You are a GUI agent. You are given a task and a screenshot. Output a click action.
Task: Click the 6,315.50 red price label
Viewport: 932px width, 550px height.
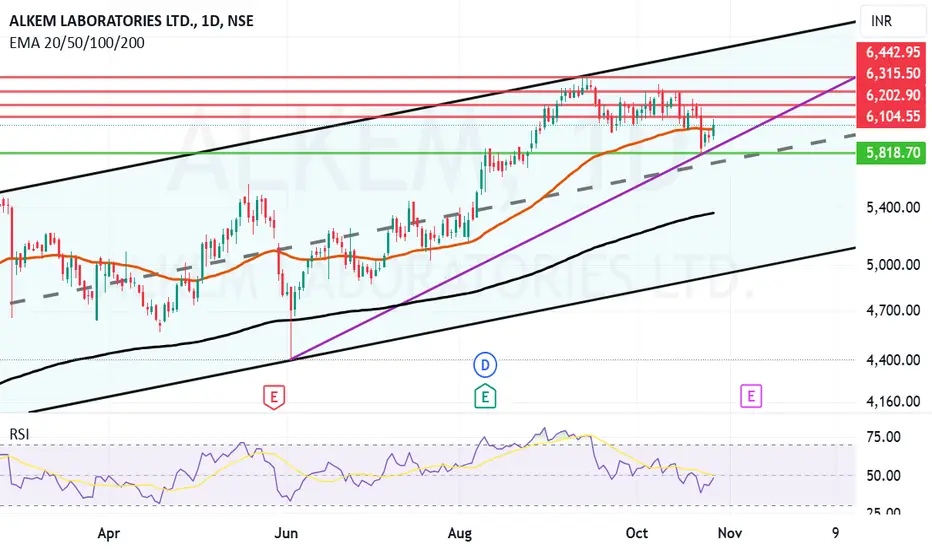click(x=893, y=74)
